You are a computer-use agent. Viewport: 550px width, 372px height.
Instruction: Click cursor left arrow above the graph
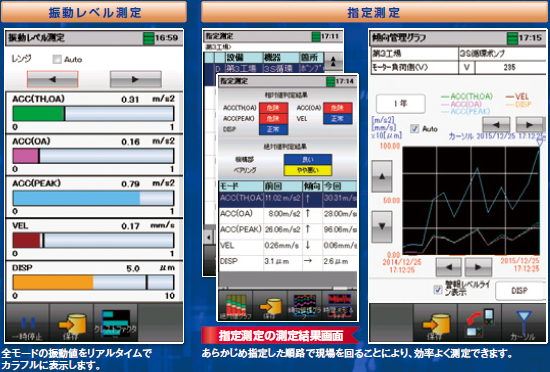tap(496, 124)
